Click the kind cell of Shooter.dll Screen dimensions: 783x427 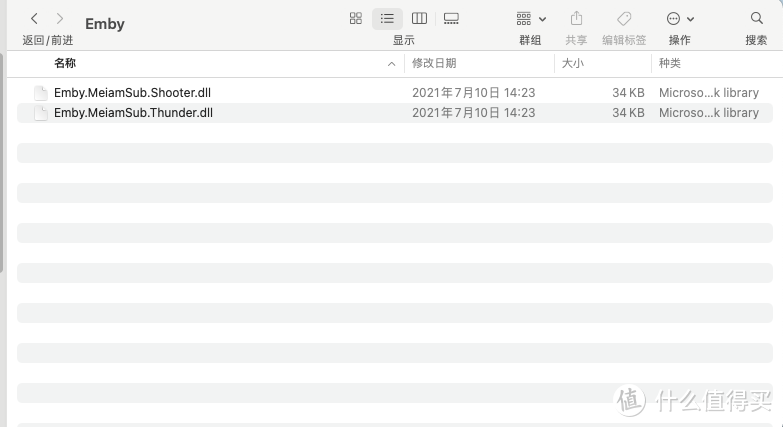[709, 93]
